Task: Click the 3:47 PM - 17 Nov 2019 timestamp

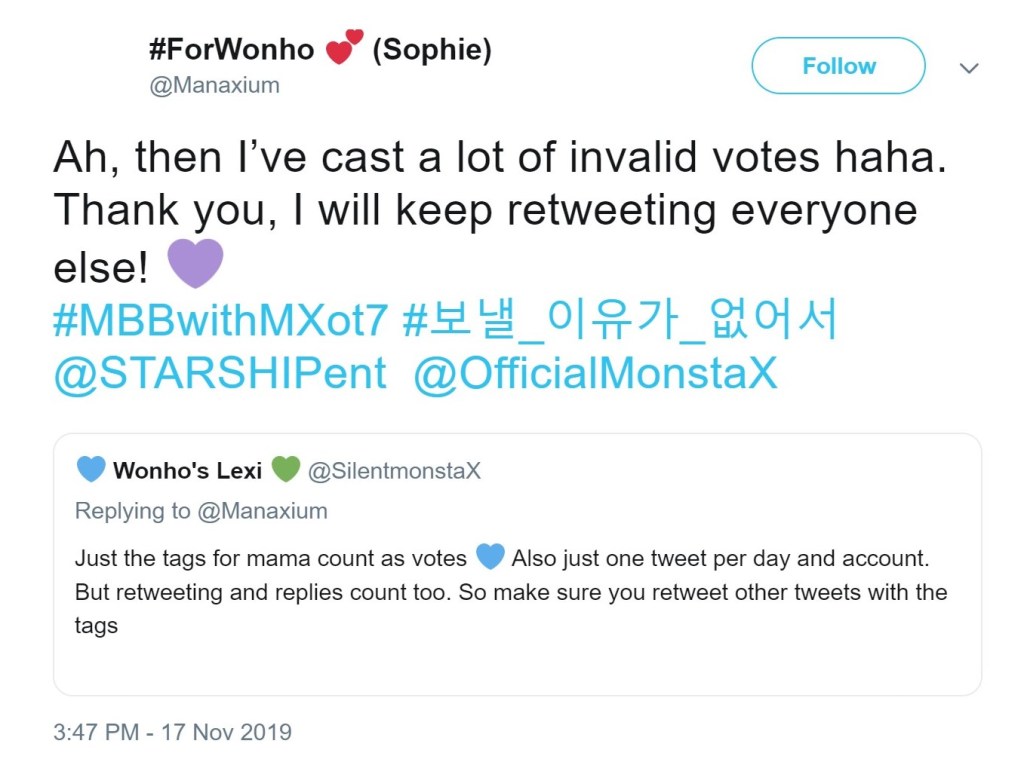Action: tap(172, 732)
